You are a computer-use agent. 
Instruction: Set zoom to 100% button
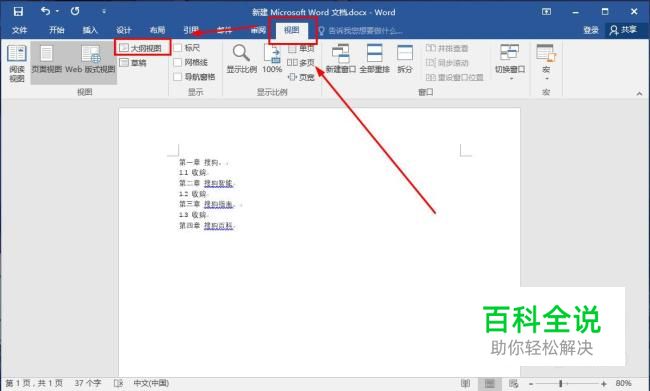(272, 59)
